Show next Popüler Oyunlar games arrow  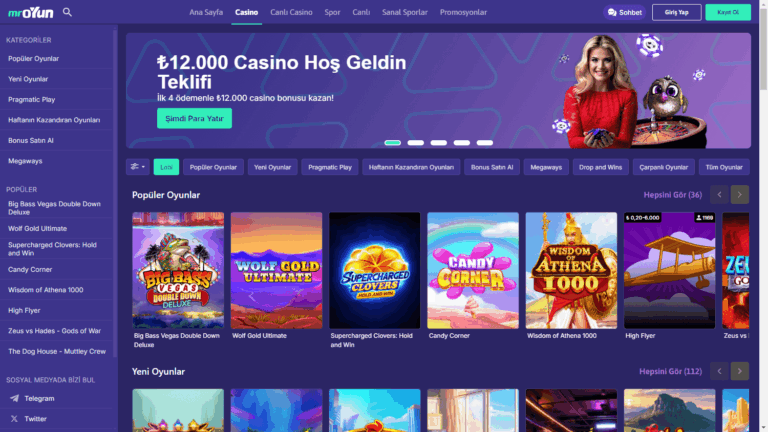click(x=740, y=194)
